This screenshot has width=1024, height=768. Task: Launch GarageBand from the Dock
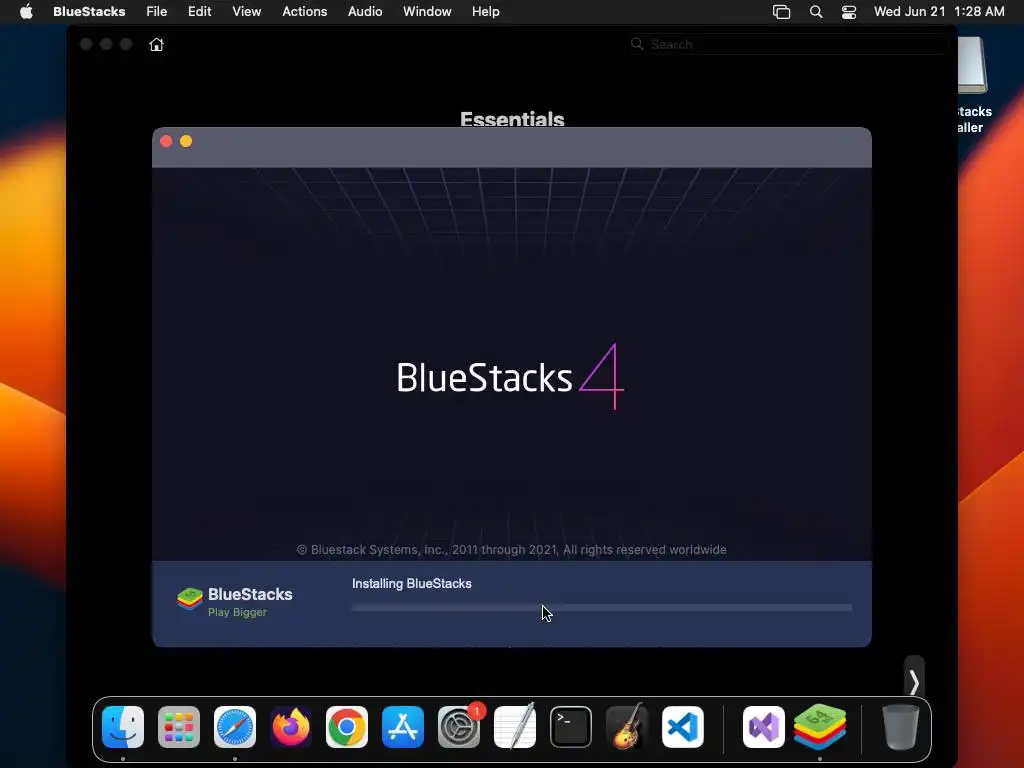tap(627, 727)
